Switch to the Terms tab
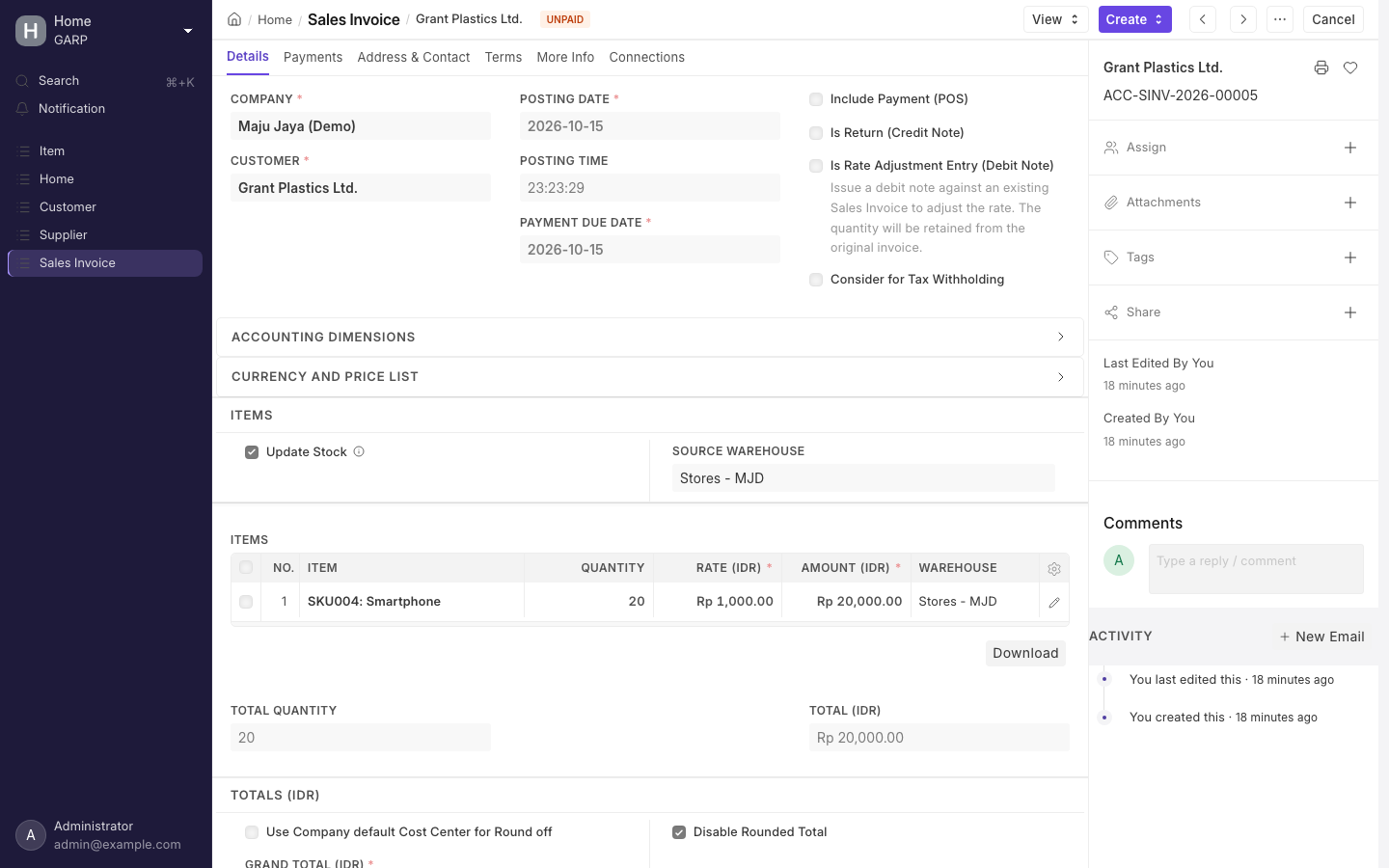Image resolution: width=1389 pixels, height=868 pixels. coord(504,58)
